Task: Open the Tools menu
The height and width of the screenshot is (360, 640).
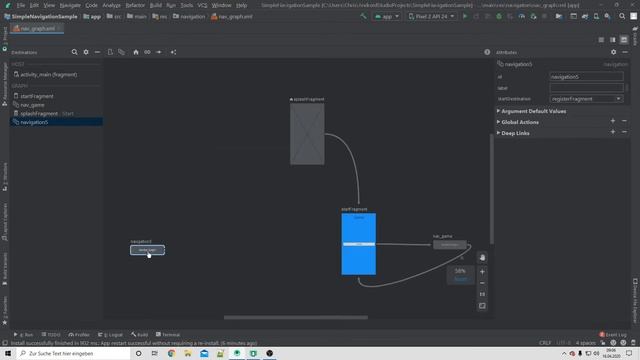Action: tap(187, 5)
